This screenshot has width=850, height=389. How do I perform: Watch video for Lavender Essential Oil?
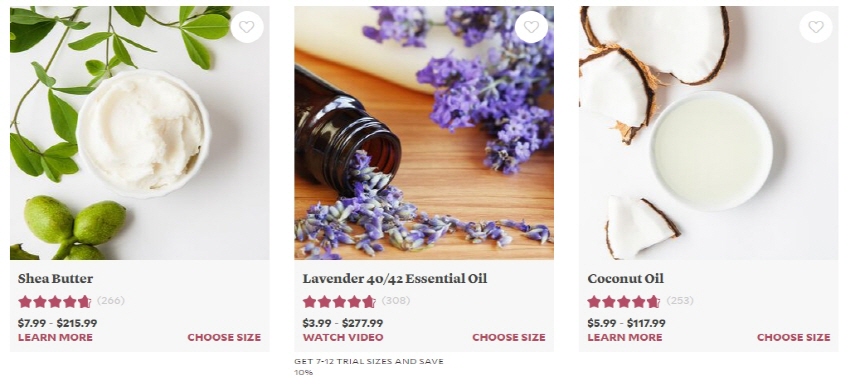tap(343, 337)
